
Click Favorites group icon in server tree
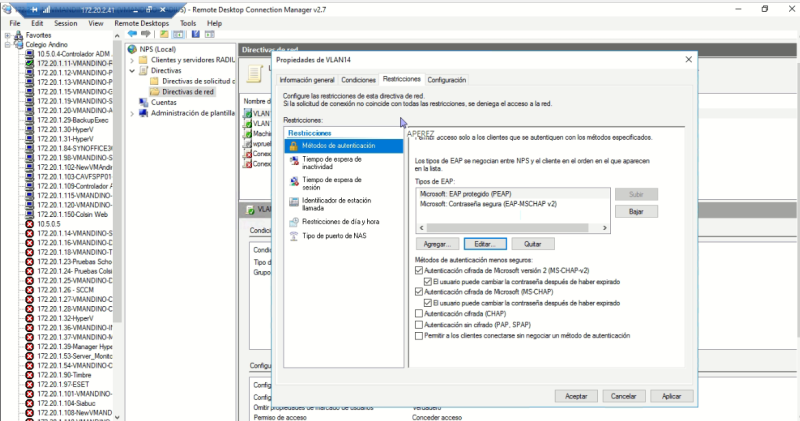point(18,35)
